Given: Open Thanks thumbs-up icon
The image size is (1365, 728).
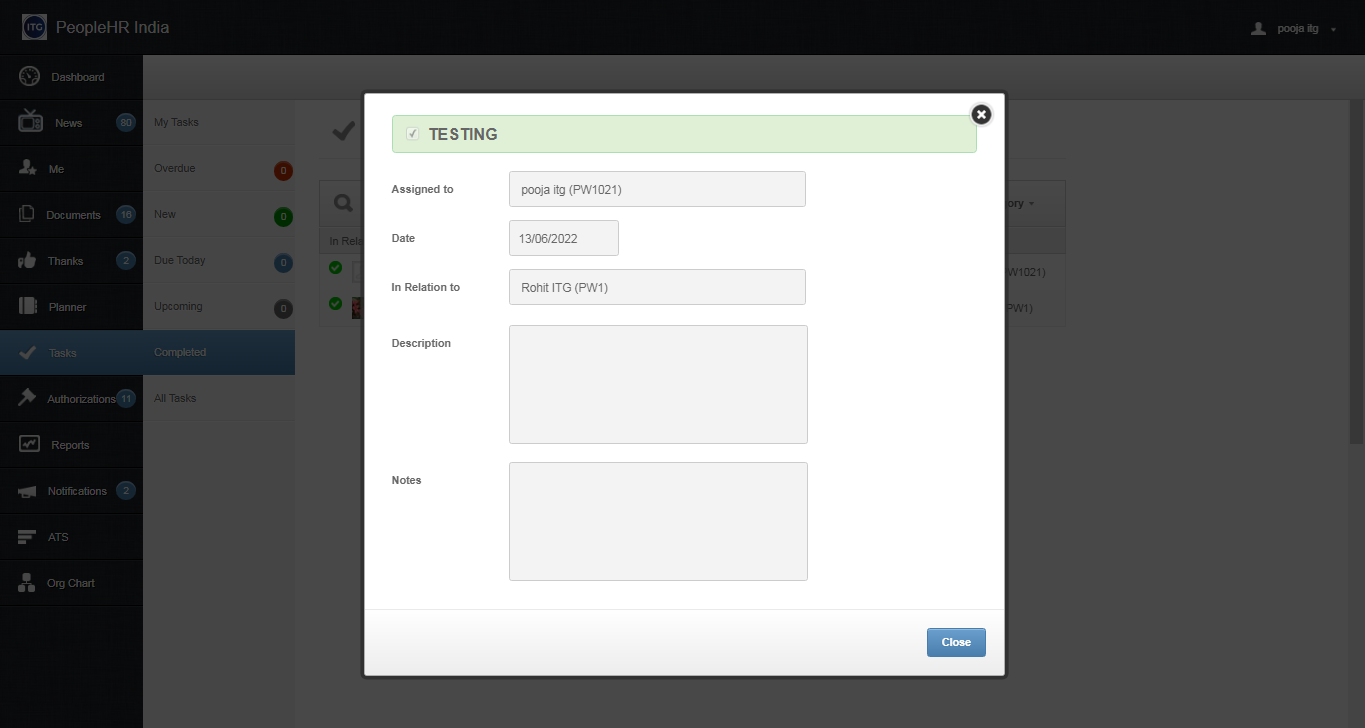Looking at the screenshot, I should (28, 260).
